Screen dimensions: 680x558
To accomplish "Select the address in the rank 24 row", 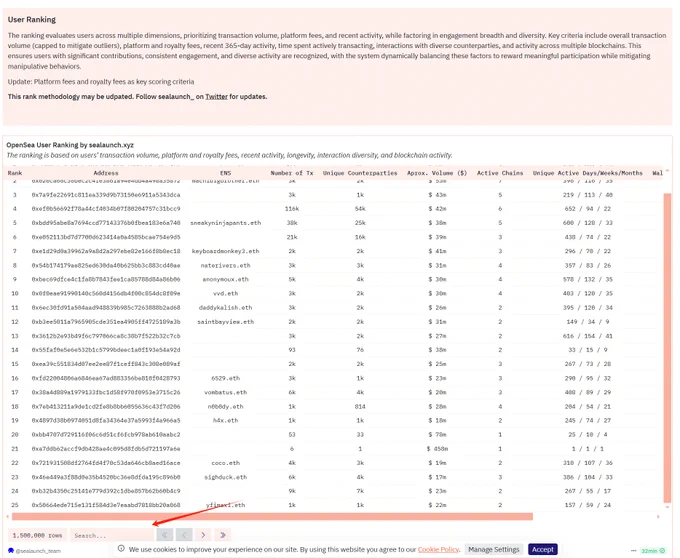I will 106,491.
